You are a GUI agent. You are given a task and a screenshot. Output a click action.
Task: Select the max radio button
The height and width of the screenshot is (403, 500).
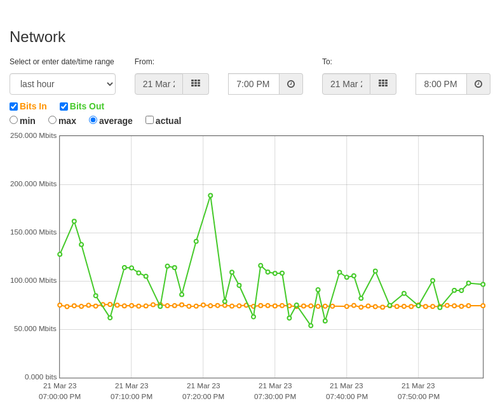pos(52,120)
